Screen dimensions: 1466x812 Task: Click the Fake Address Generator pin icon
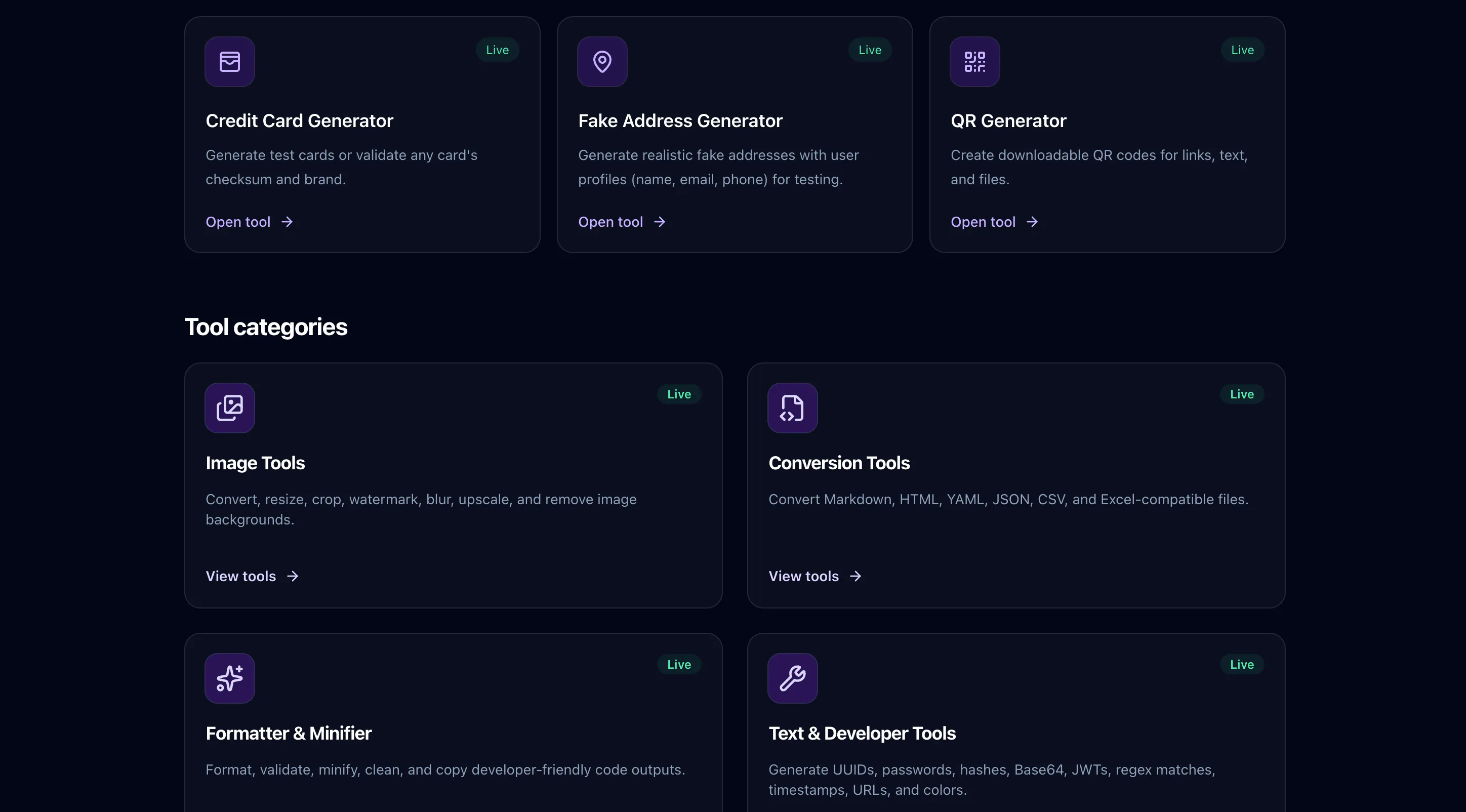[602, 61]
